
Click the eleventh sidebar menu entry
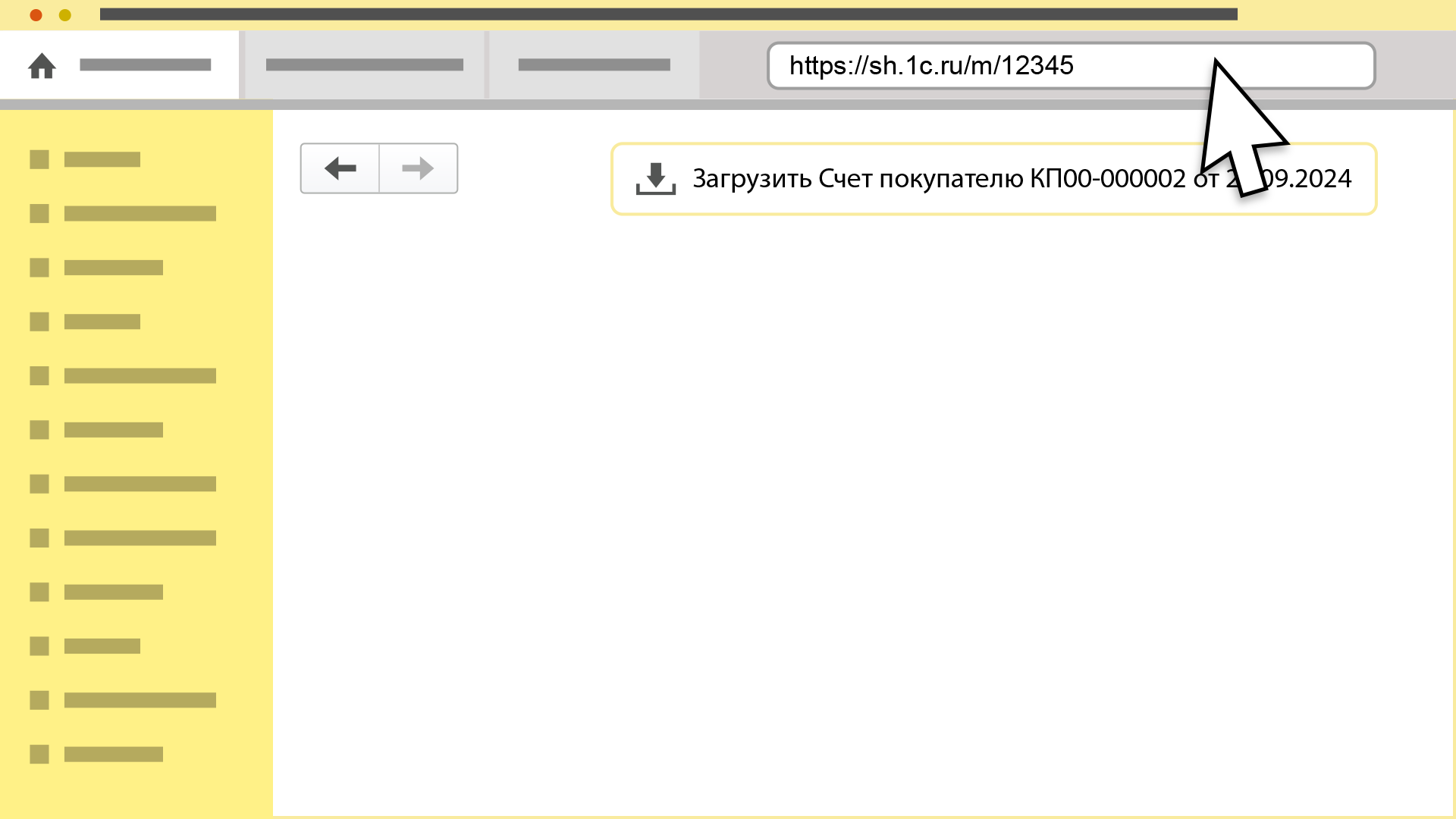coord(140,700)
